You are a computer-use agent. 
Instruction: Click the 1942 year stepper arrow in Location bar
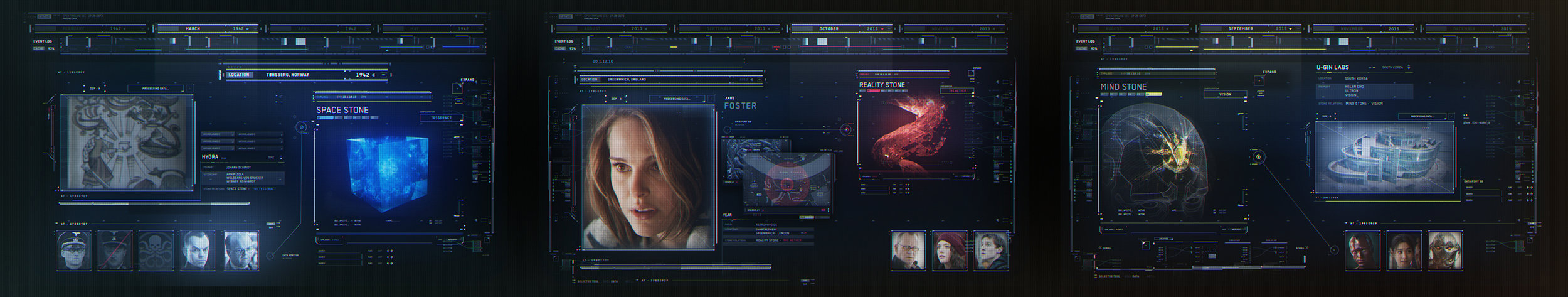pyautogui.click(x=374, y=75)
